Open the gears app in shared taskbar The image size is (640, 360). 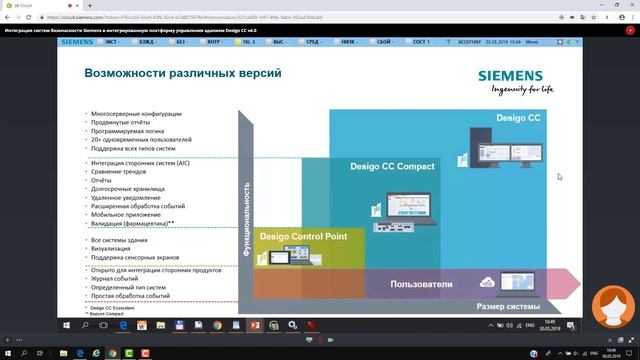[x=293, y=325]
